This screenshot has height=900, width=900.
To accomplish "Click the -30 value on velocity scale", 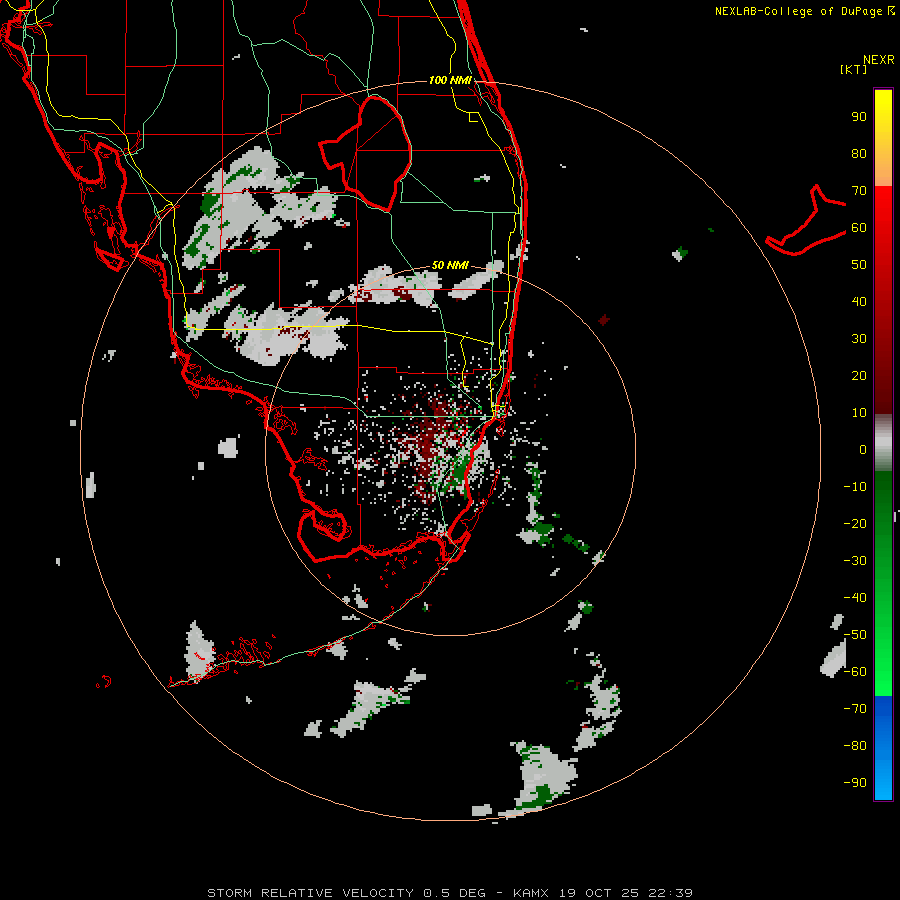I will click(x=855, y=561).
